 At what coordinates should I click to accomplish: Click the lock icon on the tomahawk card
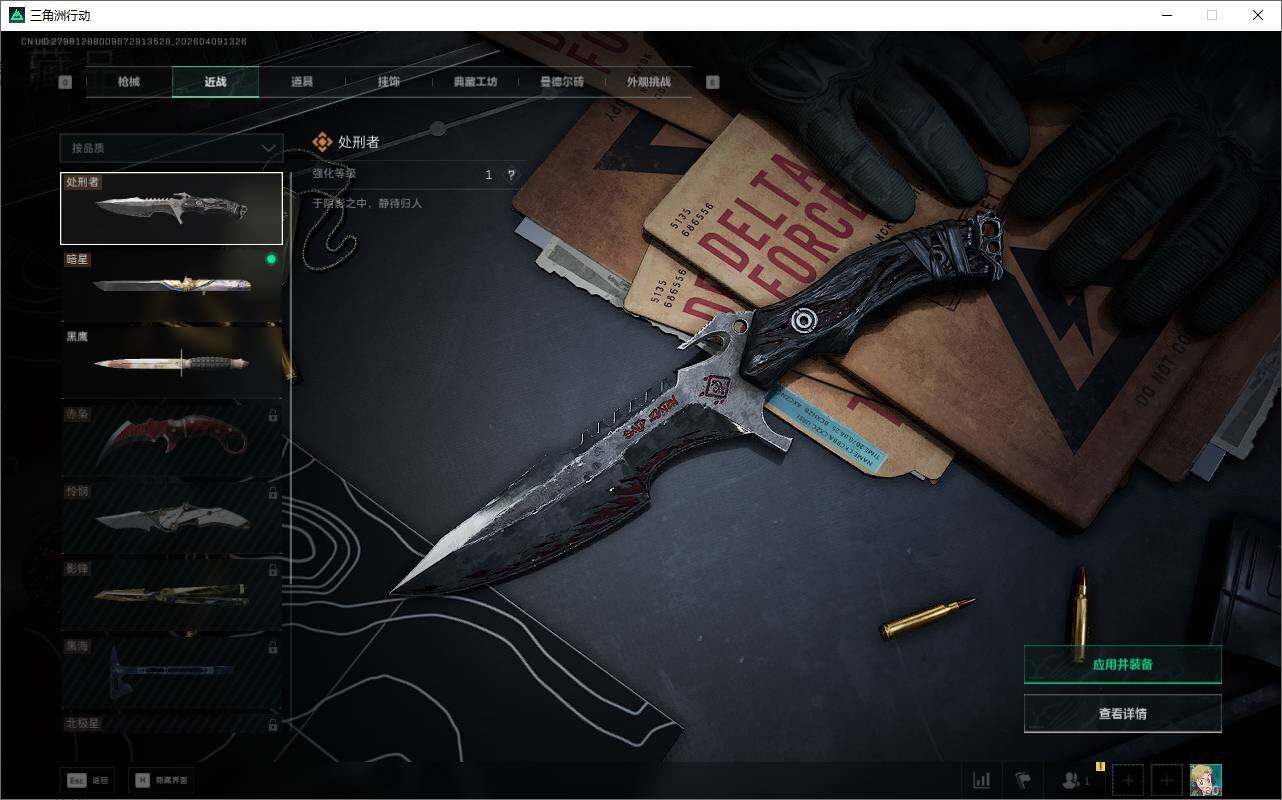coord(273,648)
